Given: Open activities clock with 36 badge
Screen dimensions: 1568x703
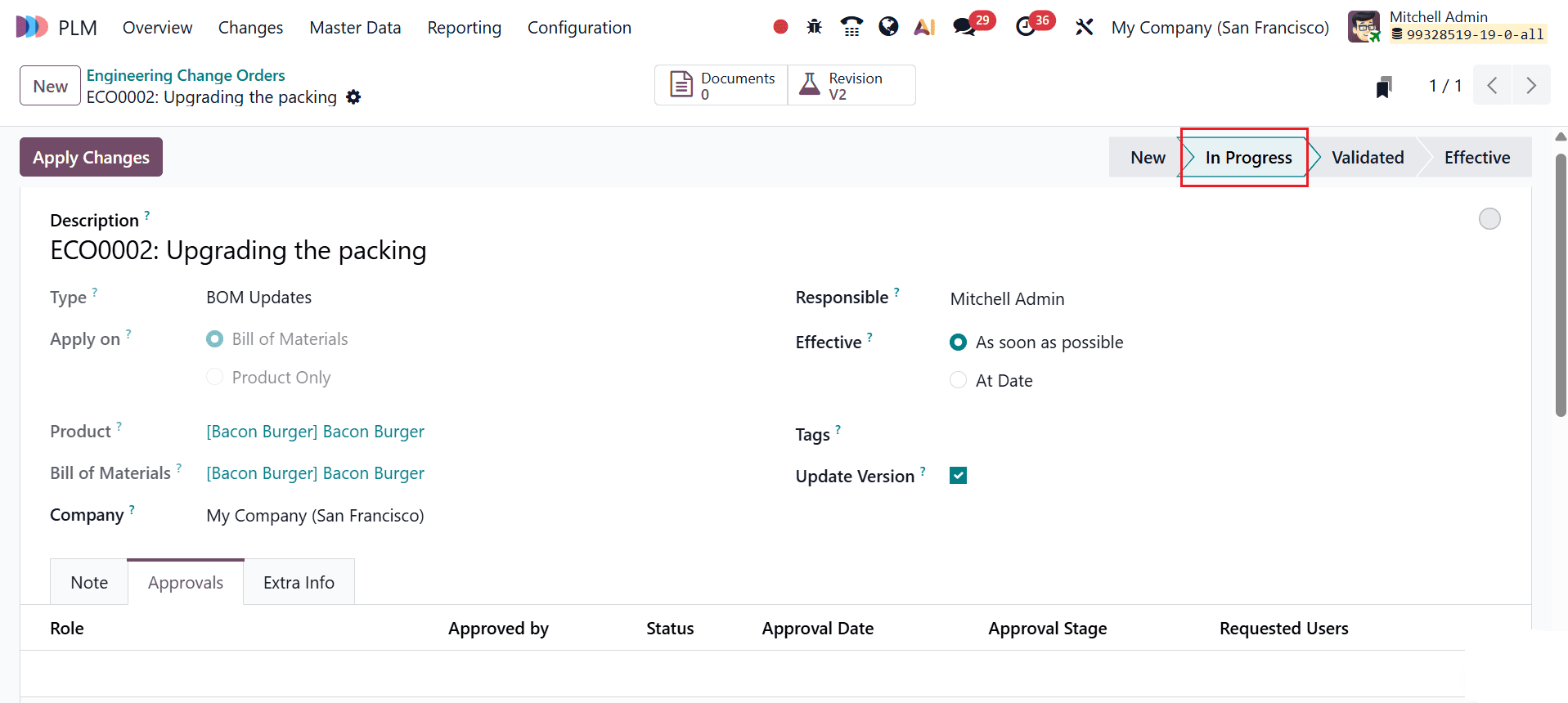Looking at the screenshot, I should (1034, 25).
